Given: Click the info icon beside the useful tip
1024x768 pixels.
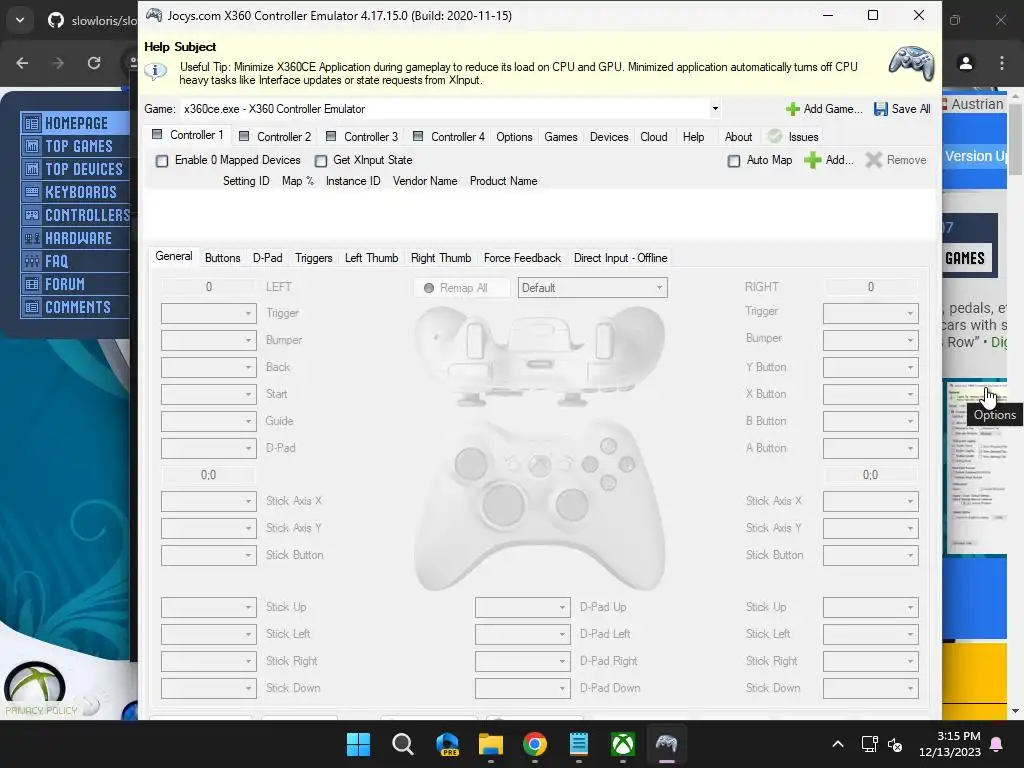Looking at the screenshot, I should coord(155,71).
